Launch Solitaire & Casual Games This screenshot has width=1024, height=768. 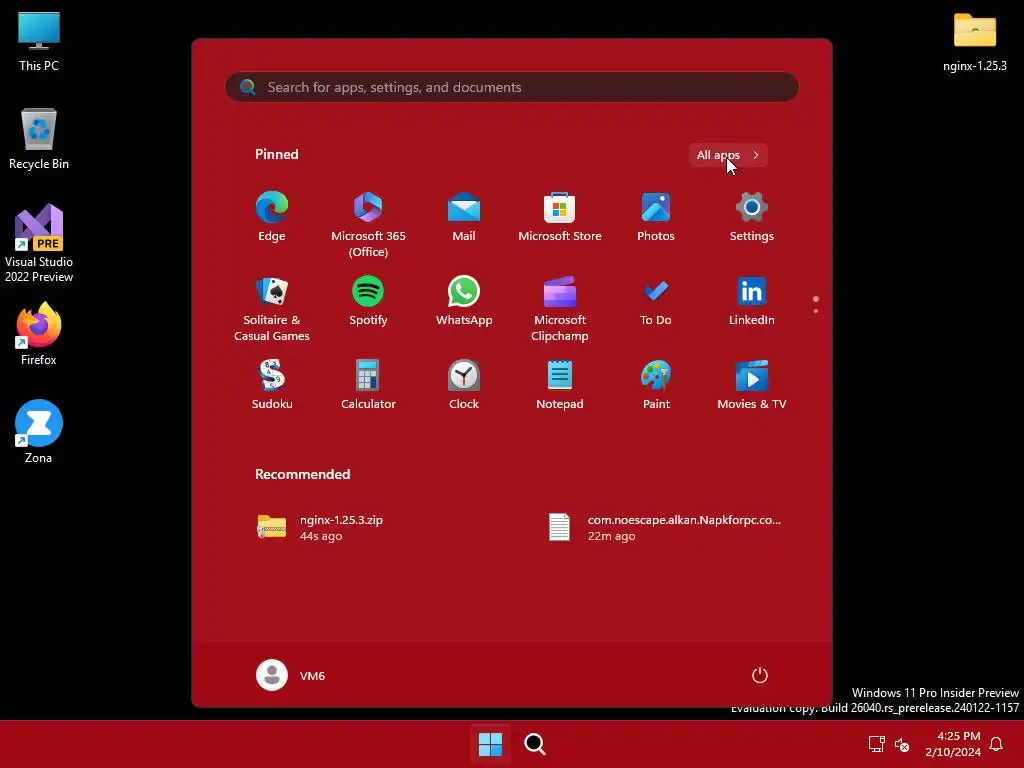[x=272, y=309]
